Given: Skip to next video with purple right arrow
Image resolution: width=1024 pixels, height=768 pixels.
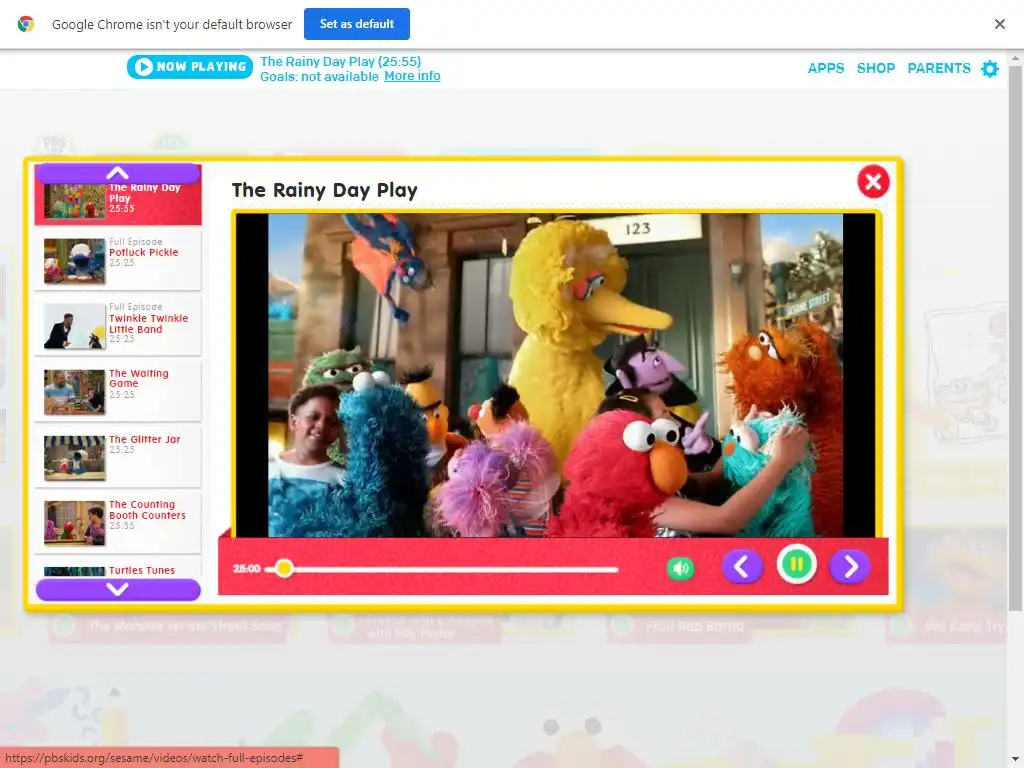Looking at the screenshot, I should coord(850,566).
